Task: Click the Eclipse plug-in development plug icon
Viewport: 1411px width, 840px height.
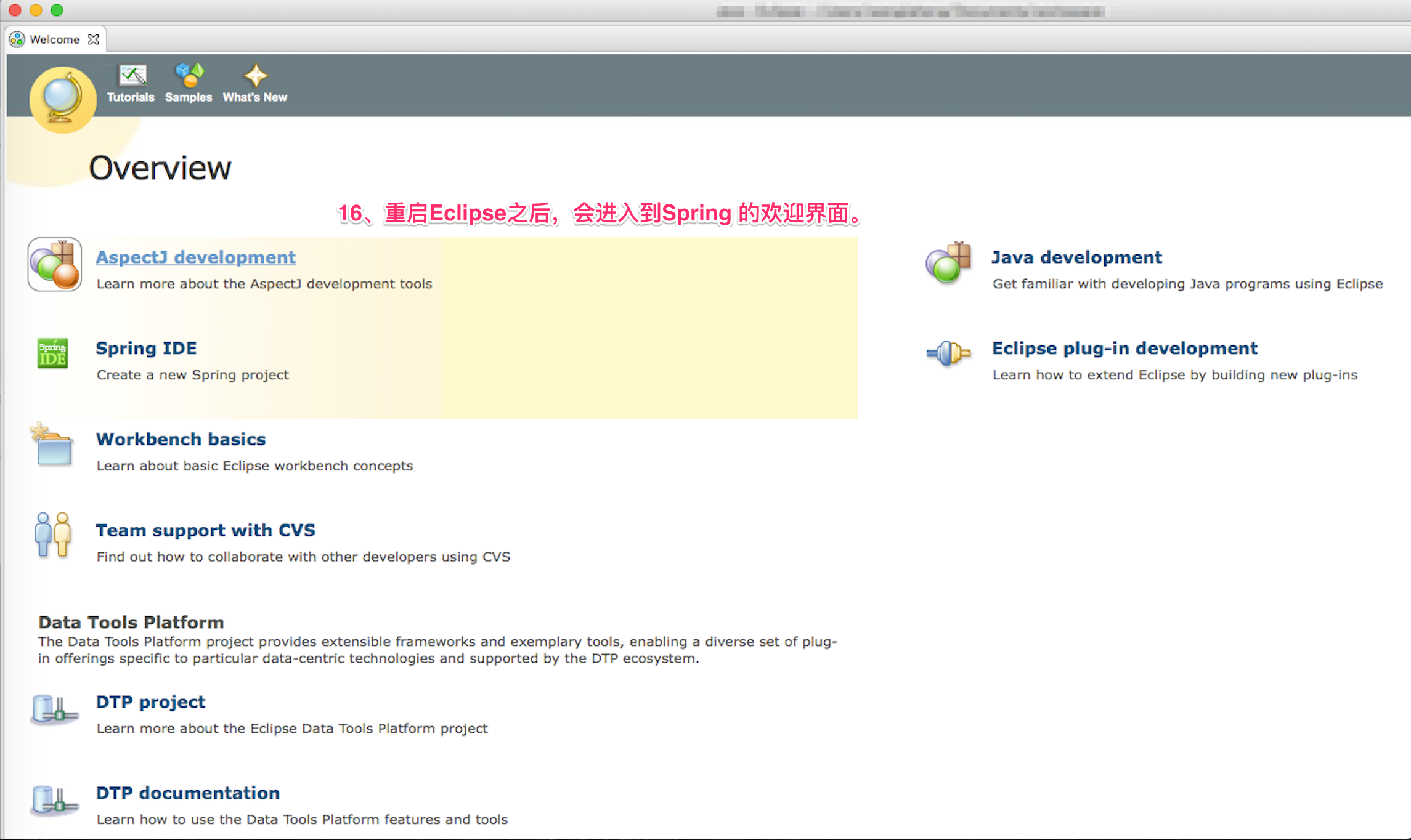Action: pyautogui.click(x=949, y=353)
